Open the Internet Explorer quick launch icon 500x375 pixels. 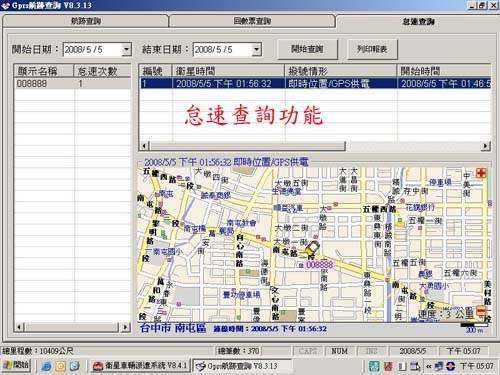point(46,366)
